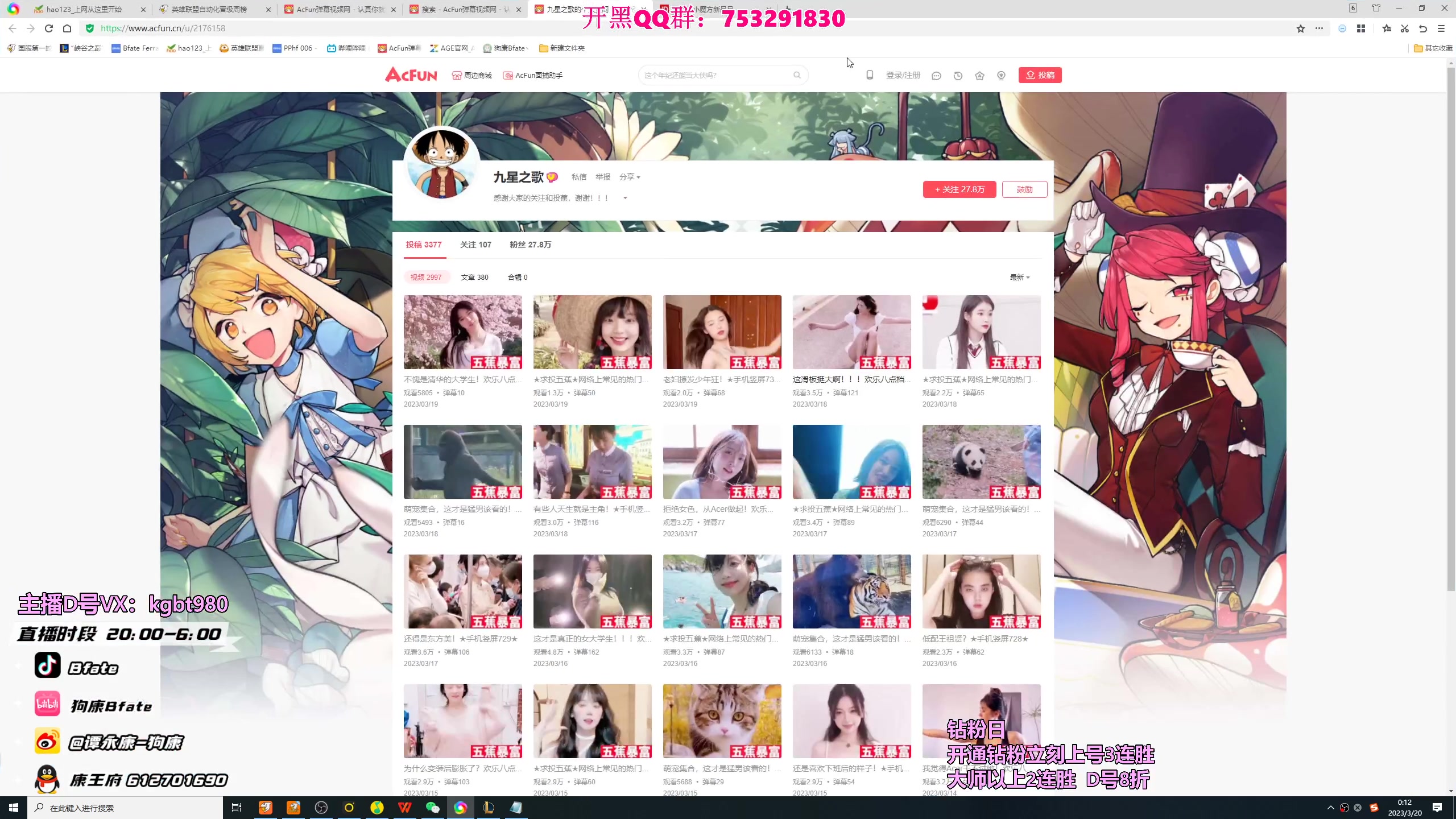Screen dimensions: 1456x819
Task: Open the 最新 sort dropdown
Action: (x=1019, y=278)
